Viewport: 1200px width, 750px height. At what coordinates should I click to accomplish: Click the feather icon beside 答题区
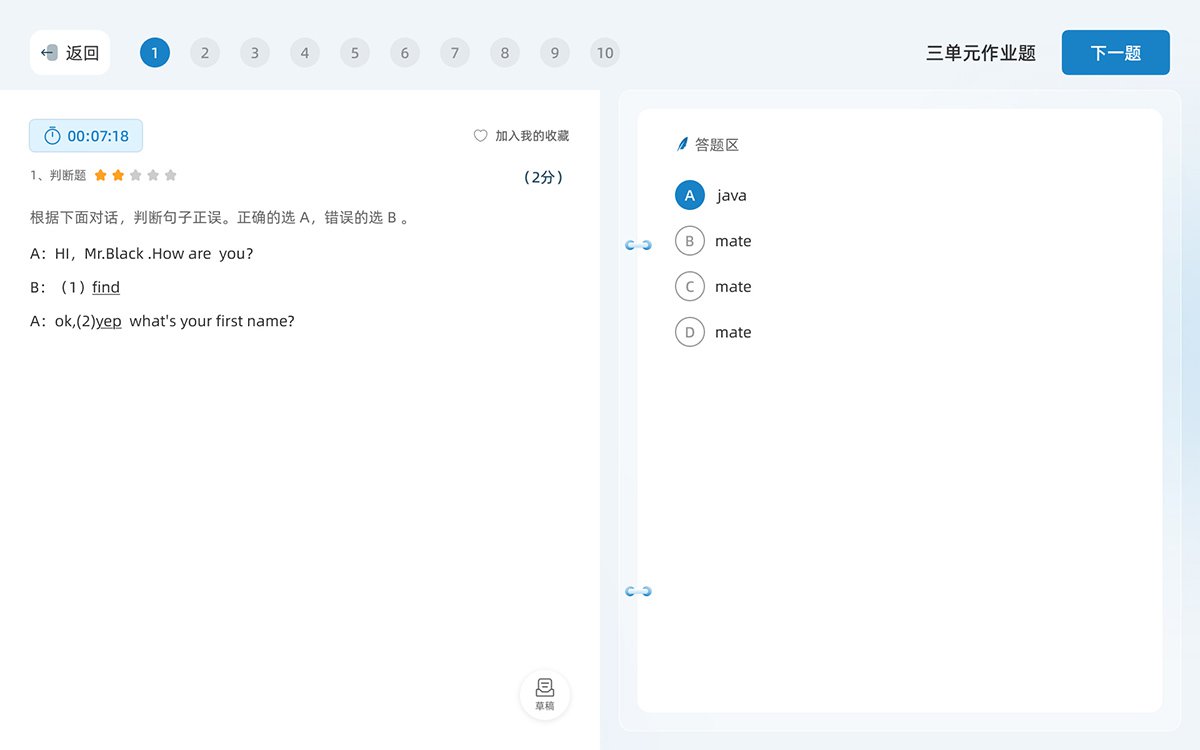[683, 145]
